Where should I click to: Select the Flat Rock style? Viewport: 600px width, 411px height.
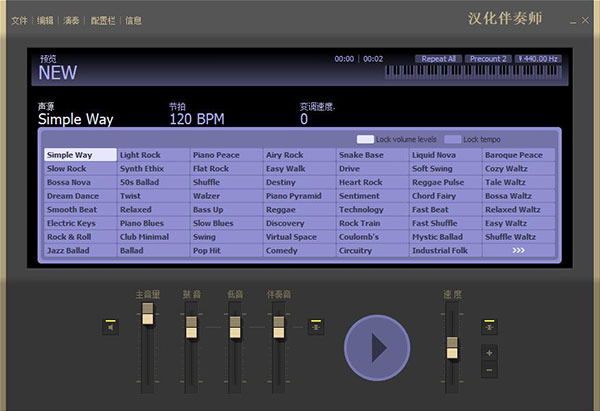coord(227,168)
